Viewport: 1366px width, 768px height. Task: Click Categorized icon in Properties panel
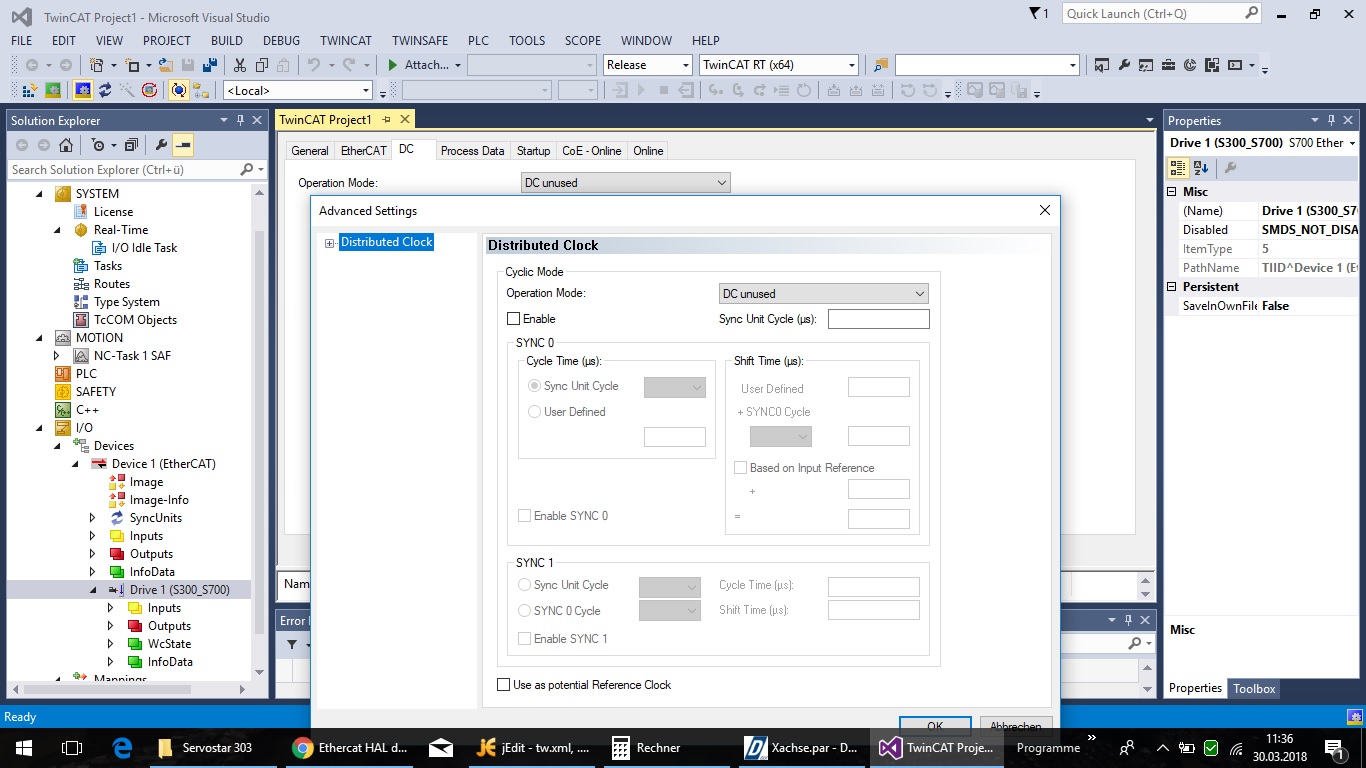[x=1179, y=167]
